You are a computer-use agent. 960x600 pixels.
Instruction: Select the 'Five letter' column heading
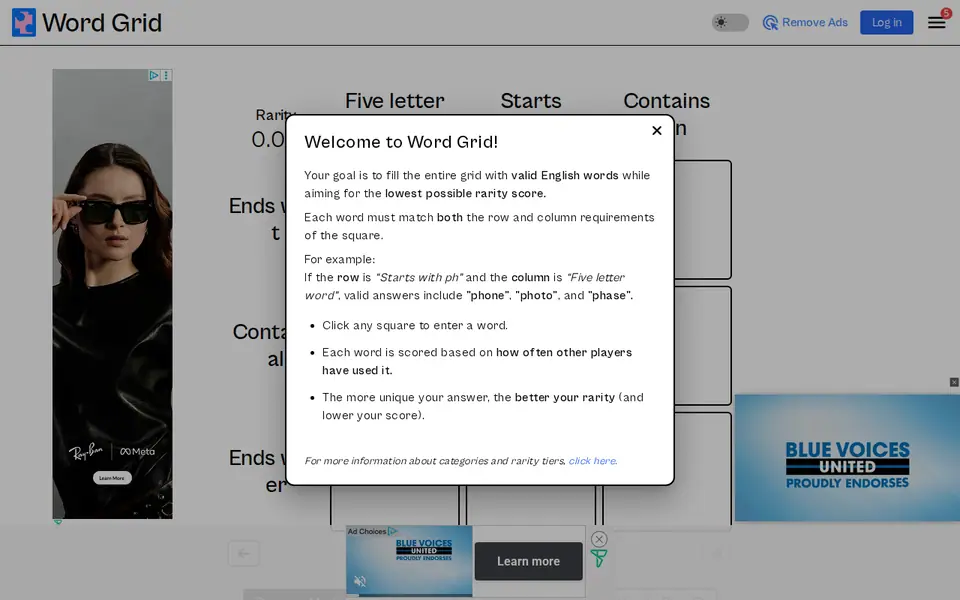coord(394,100)
